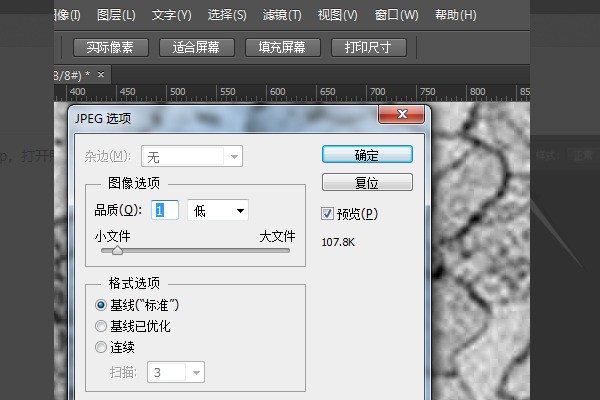Close the JPEG 选项 dialog
Image resolution: width=600 pixels, height=400 pixels.
click(401, 114)
